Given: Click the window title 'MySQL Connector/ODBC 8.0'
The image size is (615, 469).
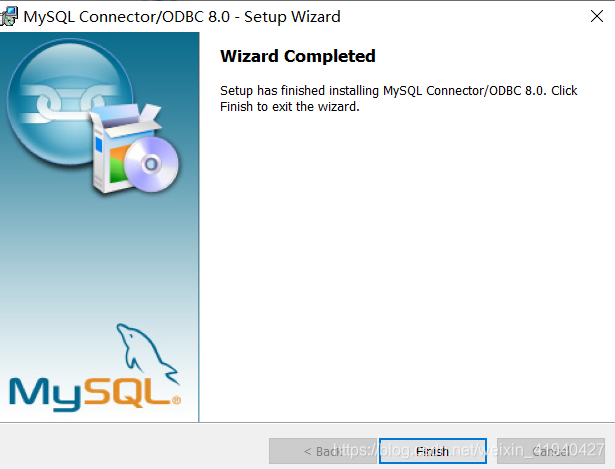Looking at the screenshot, I should click(127, 17).
